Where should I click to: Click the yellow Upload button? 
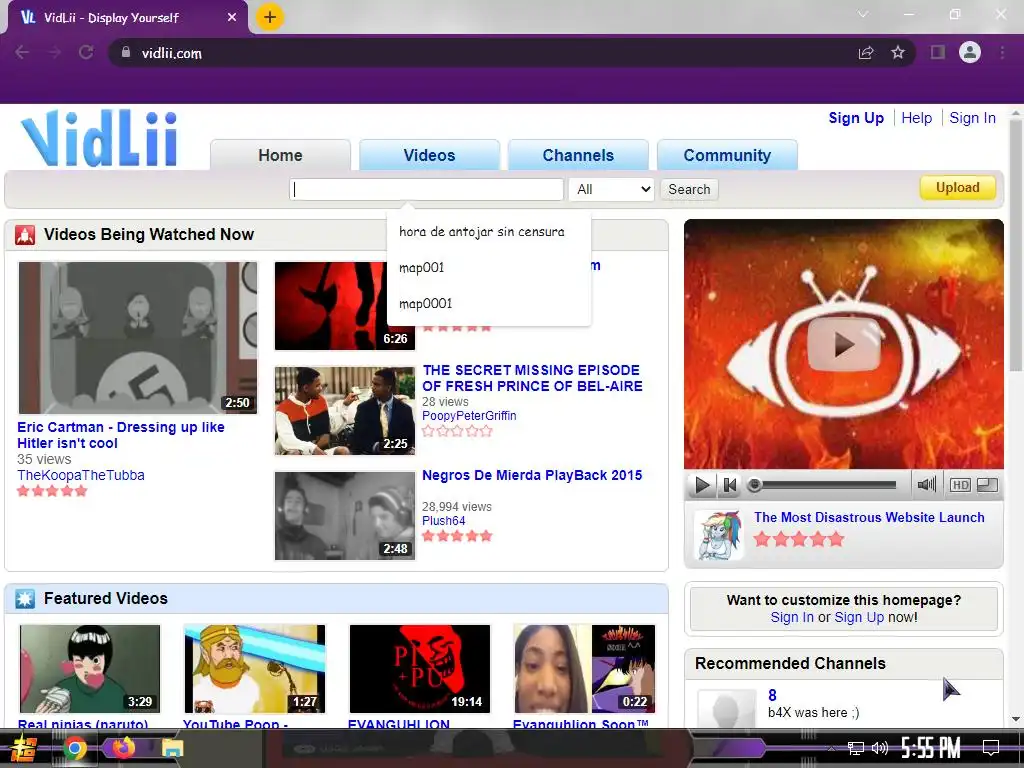(957, 188)
